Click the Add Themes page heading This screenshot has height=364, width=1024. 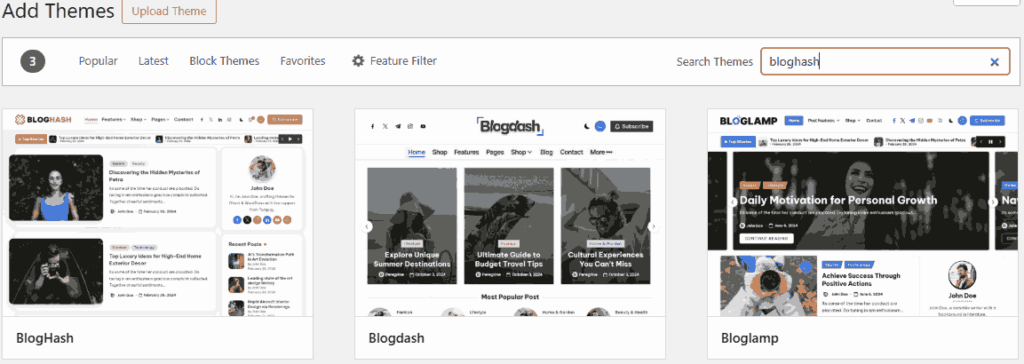(x=57, y=10)
